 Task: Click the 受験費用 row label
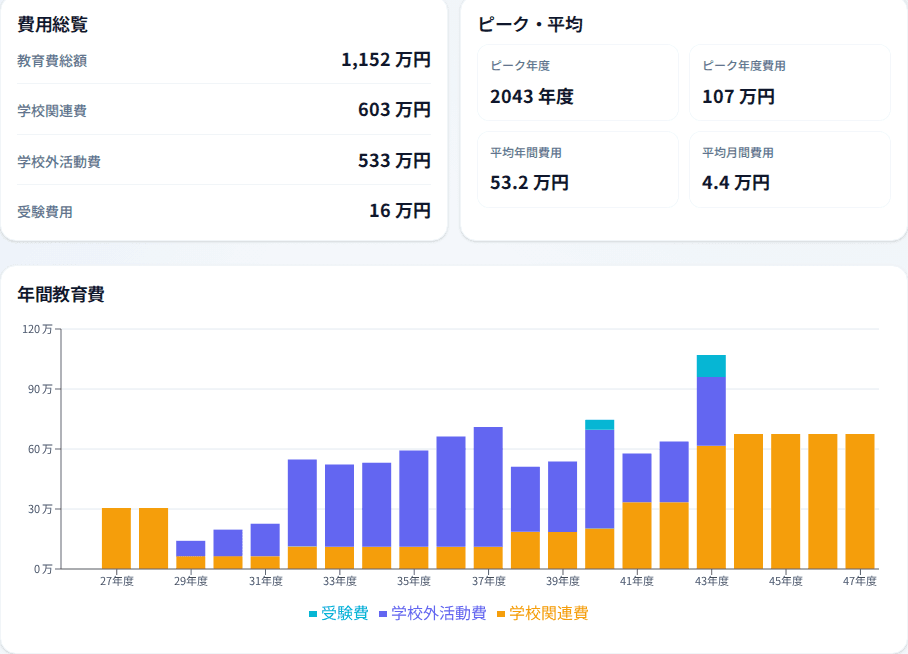point(45,212)
